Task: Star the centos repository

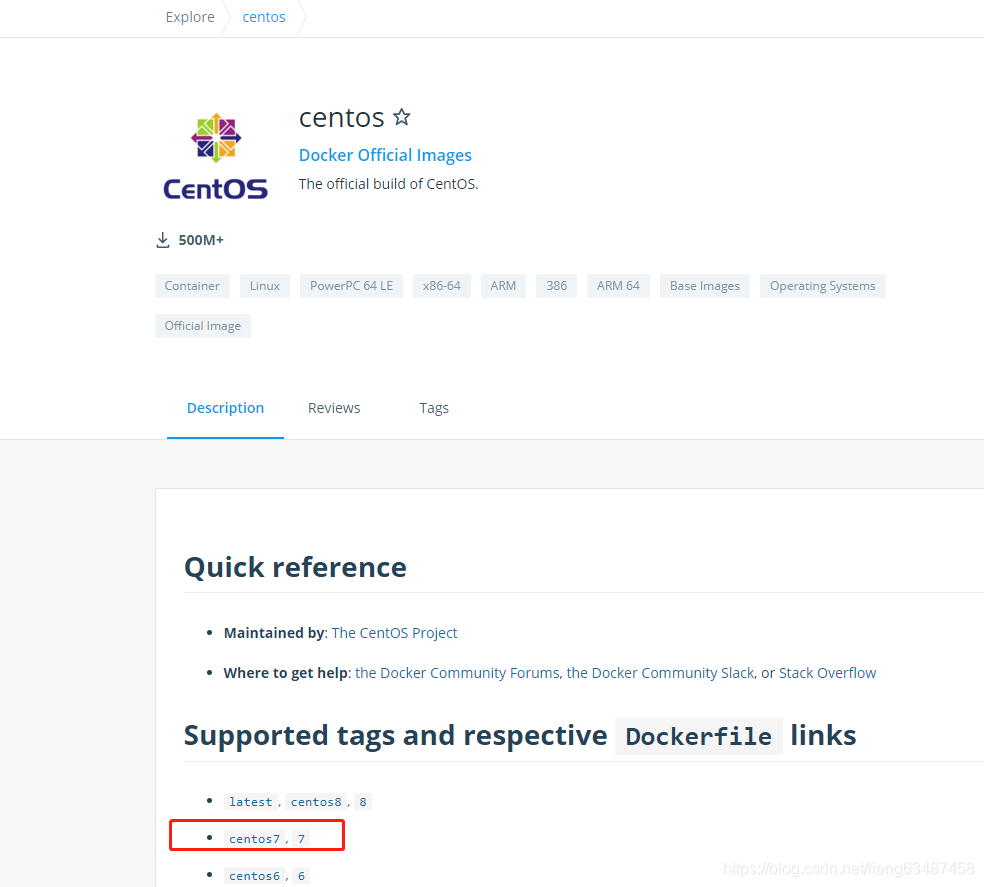Action: [402, 117]
